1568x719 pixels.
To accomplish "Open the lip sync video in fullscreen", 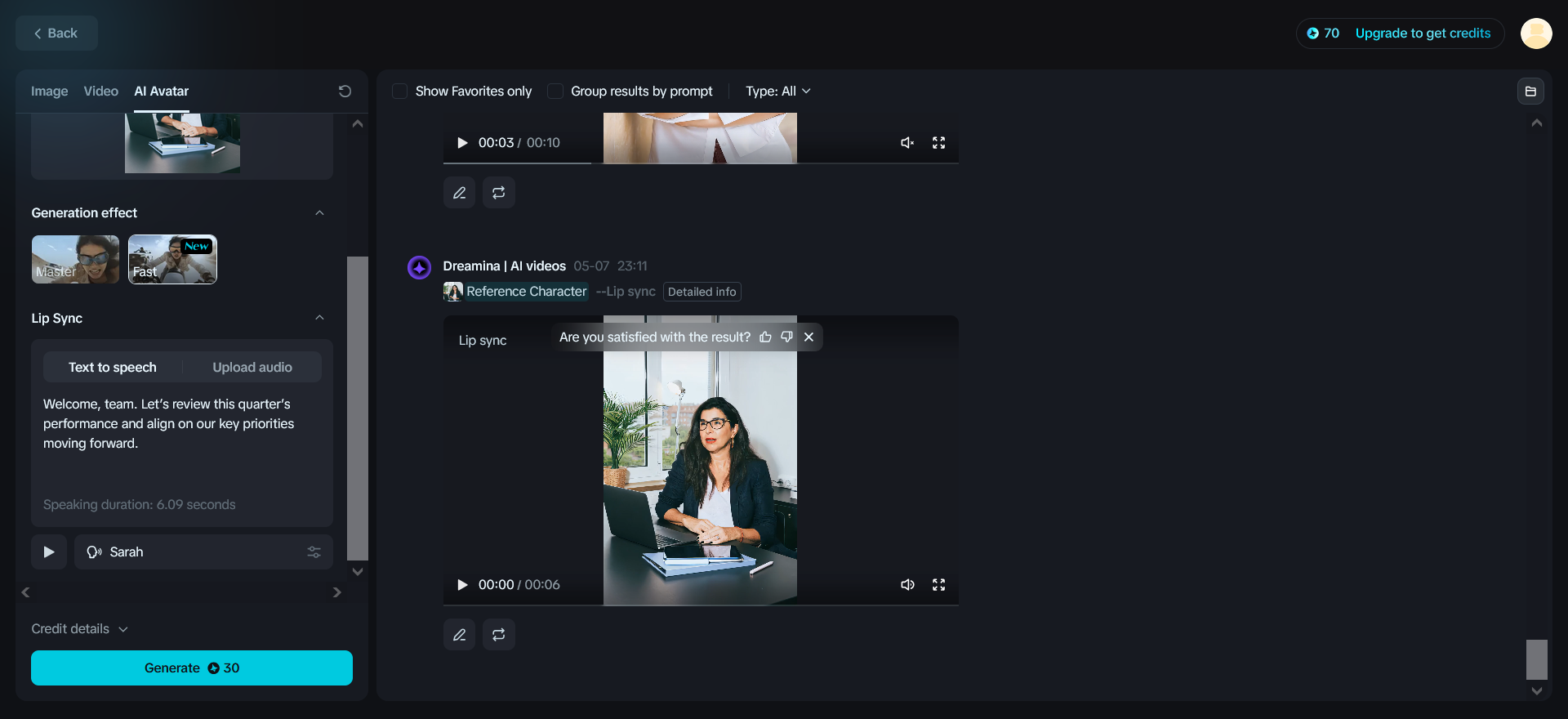I will click(x=939, y=585).
